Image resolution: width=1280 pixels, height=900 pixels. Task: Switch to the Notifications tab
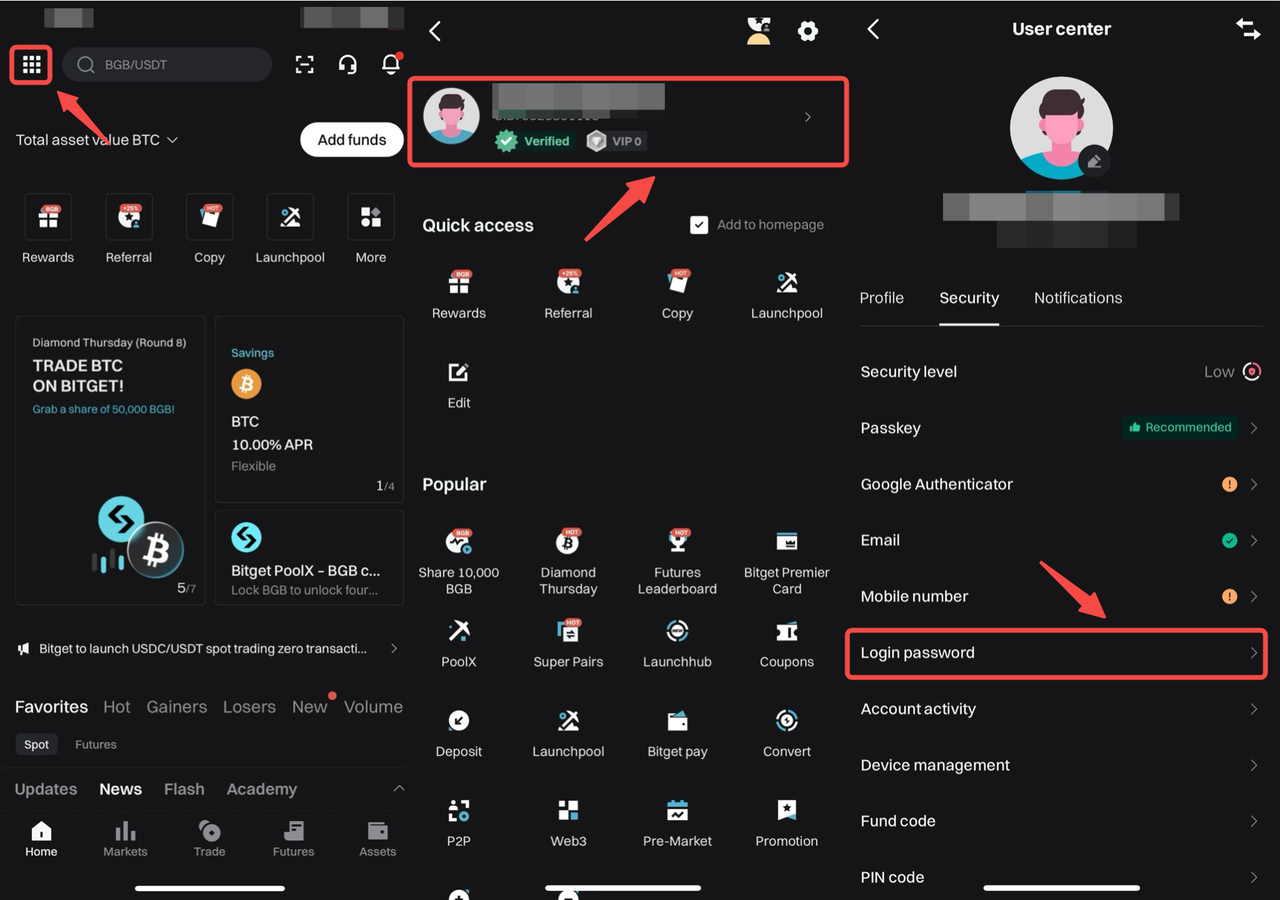pos(1078,298)
